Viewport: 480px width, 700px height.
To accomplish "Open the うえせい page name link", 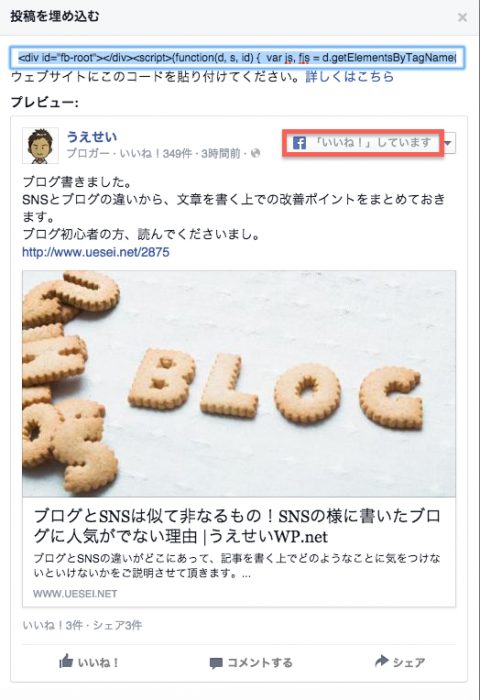I will coord(92,137).
